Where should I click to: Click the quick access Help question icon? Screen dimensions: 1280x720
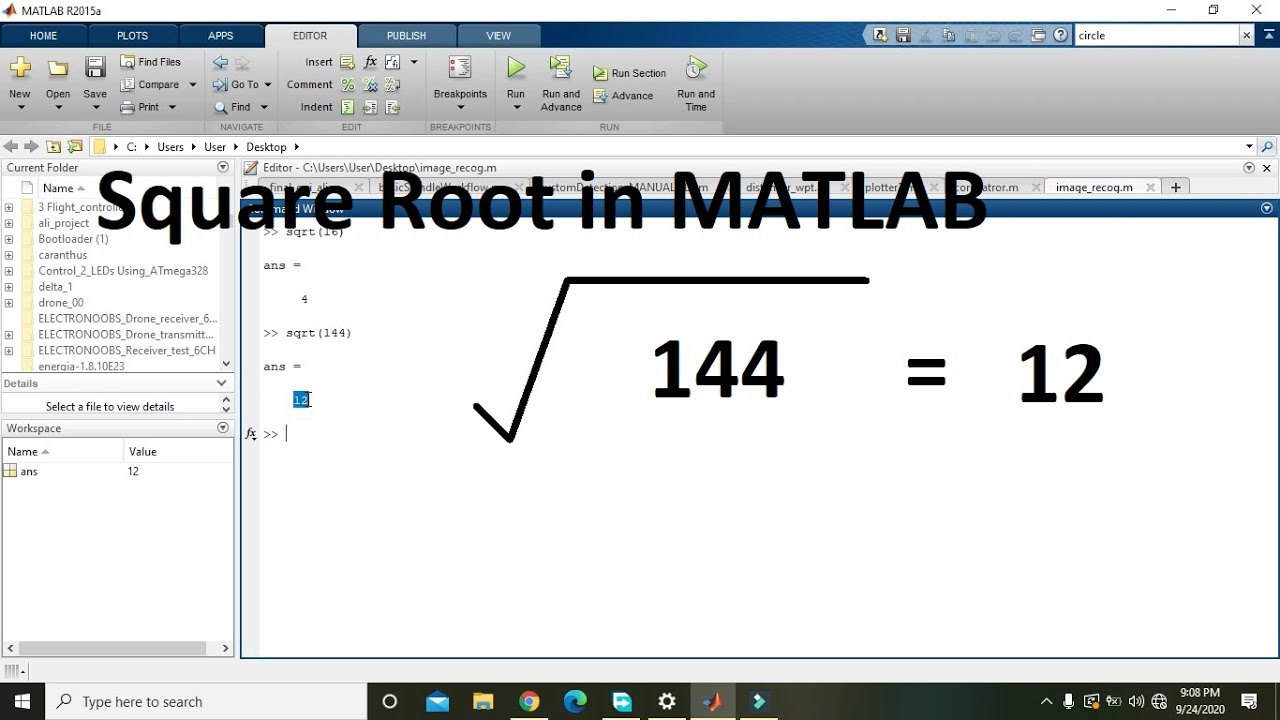click(x=1061, y=35)
